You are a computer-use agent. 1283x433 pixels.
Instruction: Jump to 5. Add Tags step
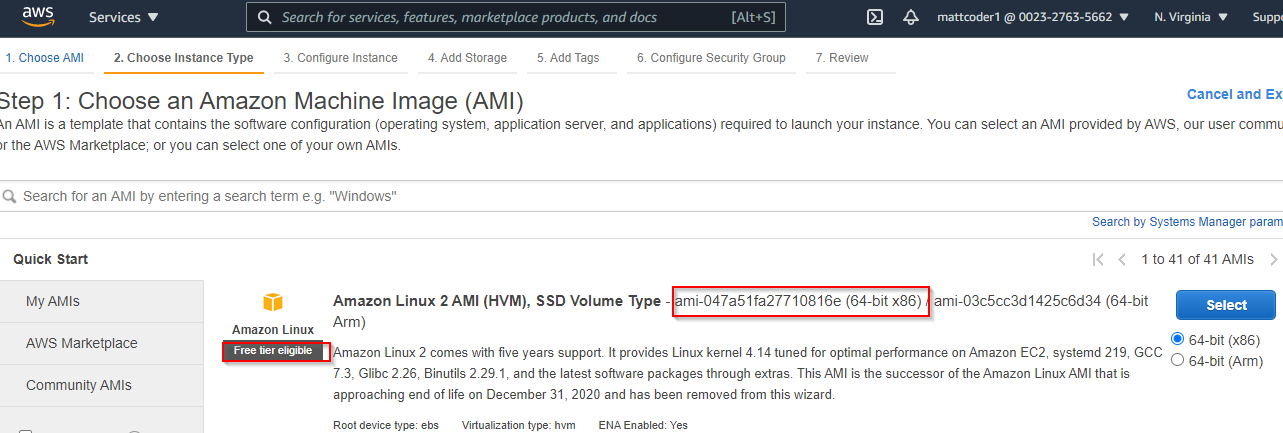568,58
